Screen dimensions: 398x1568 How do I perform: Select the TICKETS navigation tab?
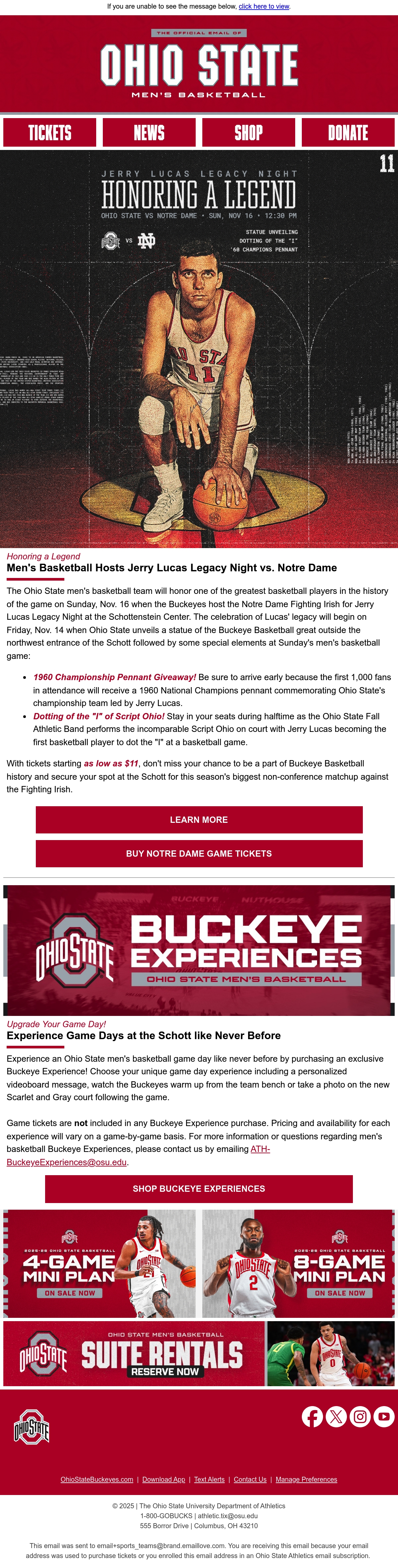click(x=50, y=133)
